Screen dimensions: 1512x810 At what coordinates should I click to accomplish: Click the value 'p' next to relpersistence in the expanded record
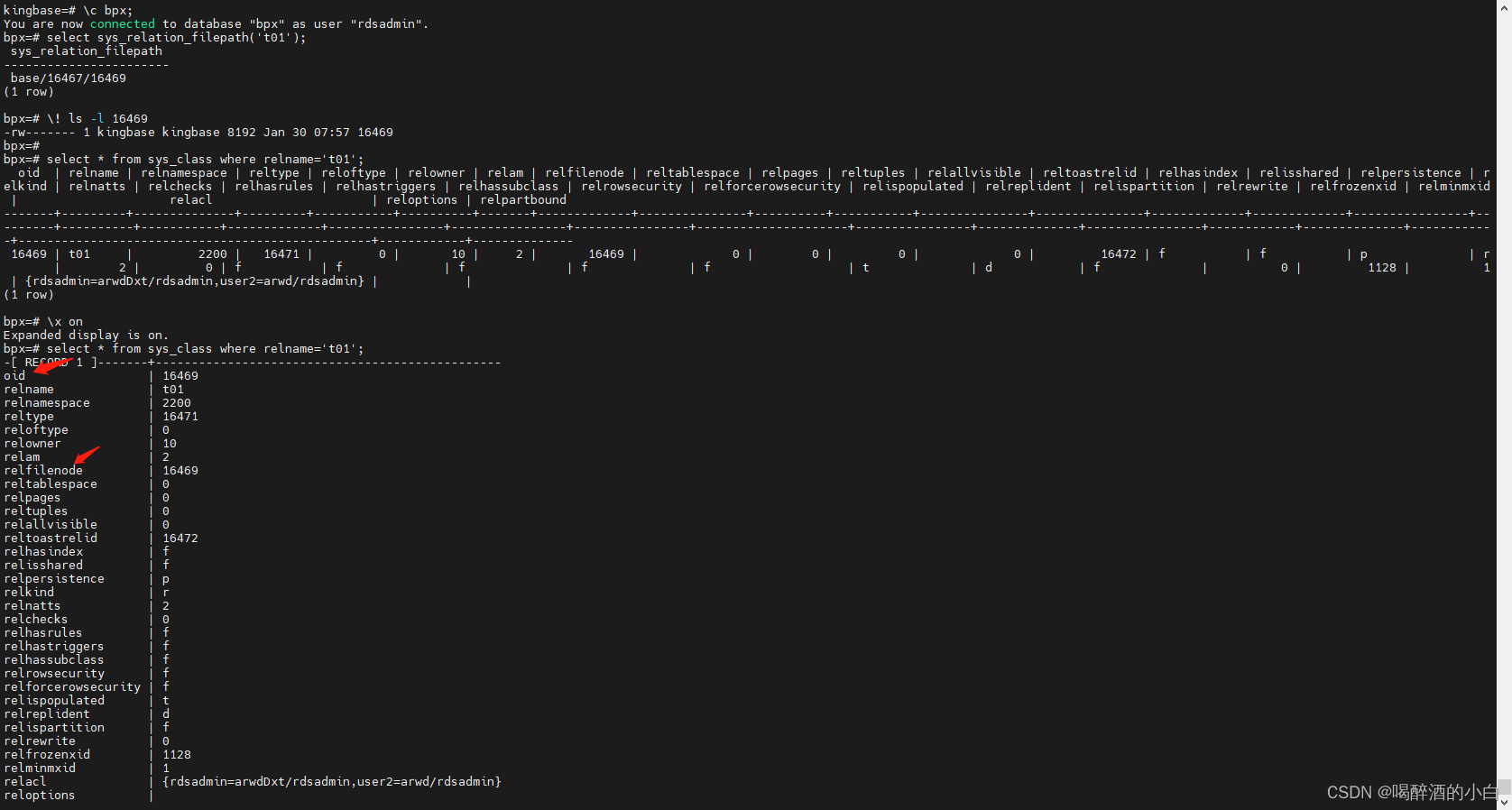click(x=166, y=579)
